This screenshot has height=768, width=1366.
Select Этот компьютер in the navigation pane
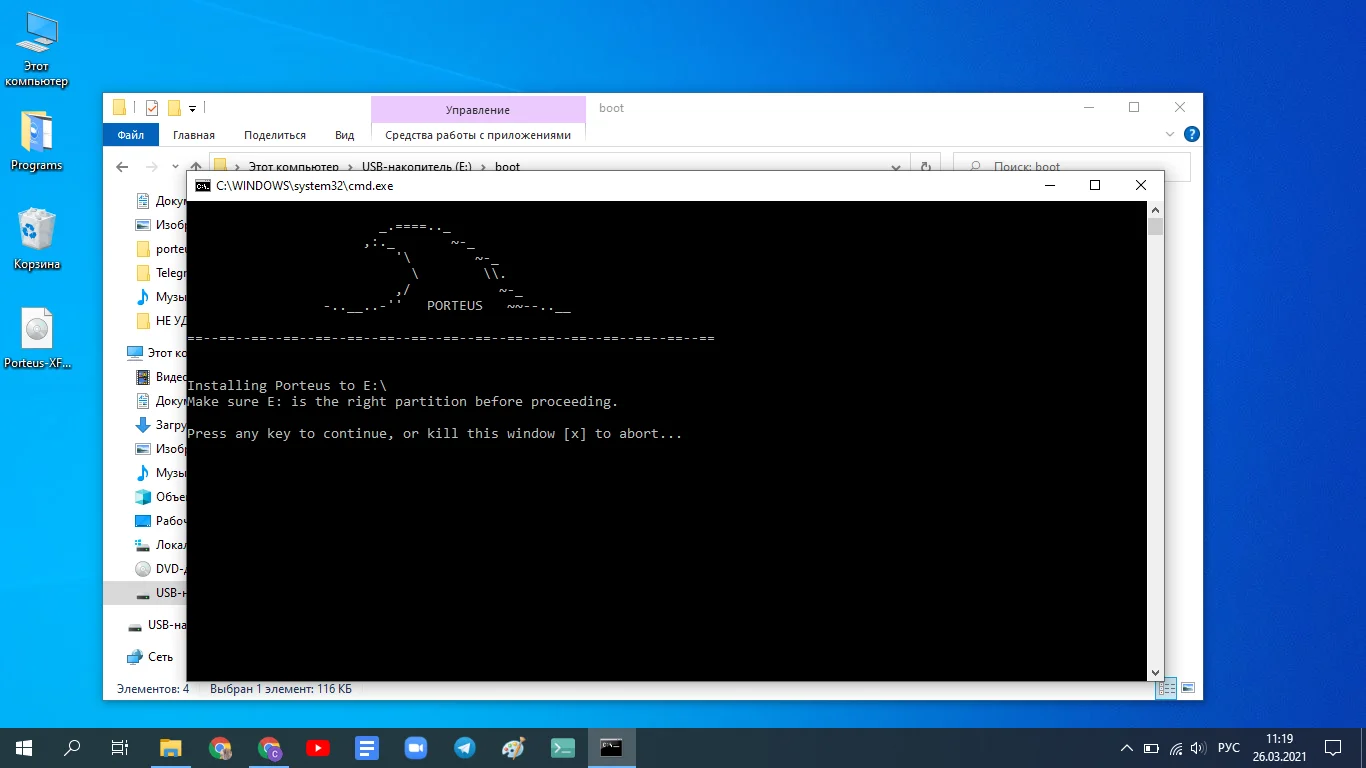156,353
